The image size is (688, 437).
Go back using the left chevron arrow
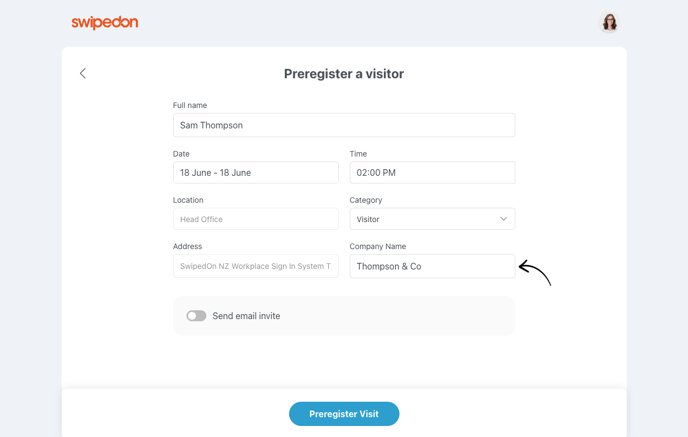tap(82, 73)
